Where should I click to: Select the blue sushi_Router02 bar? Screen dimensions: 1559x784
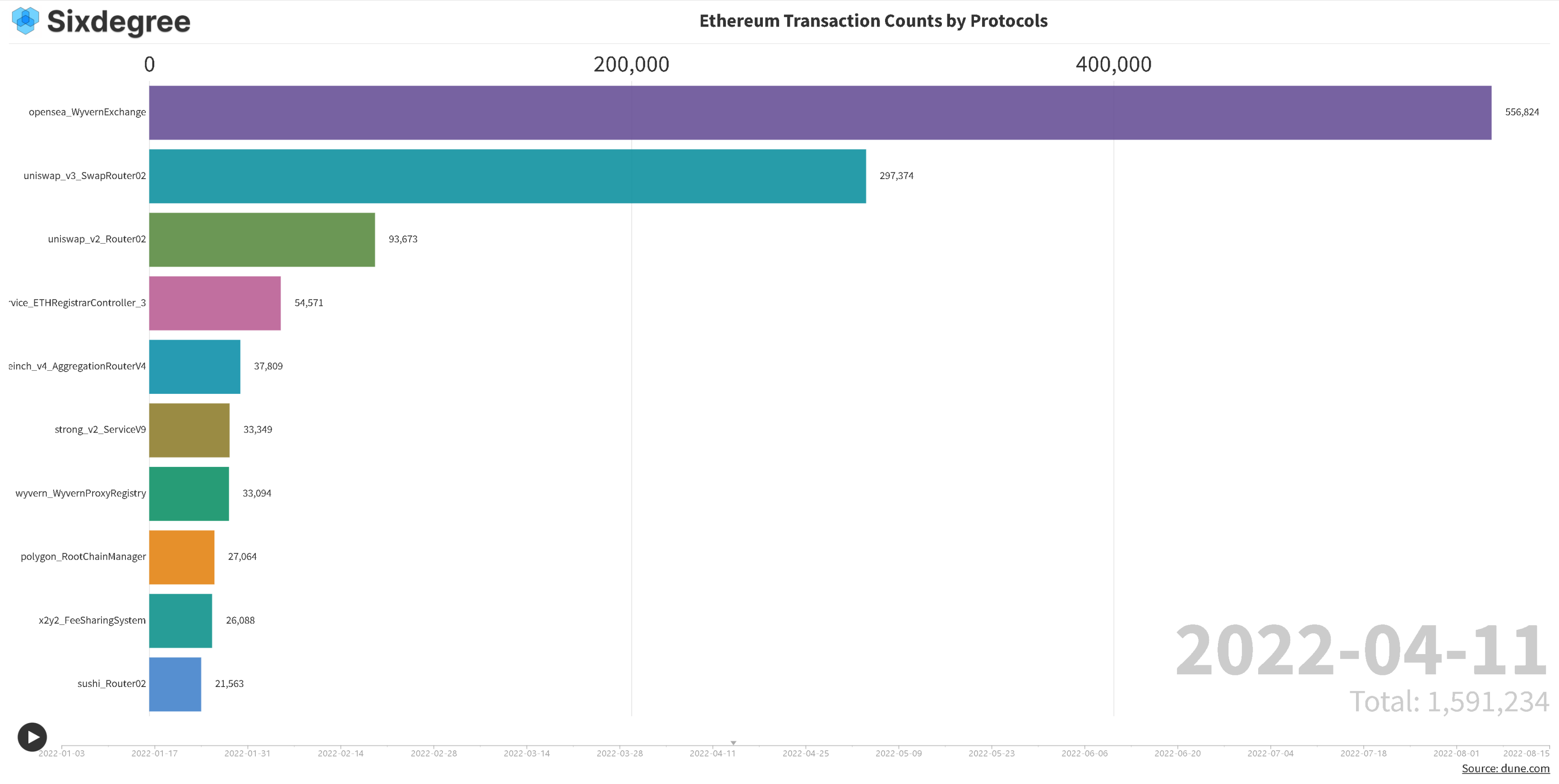174,684
